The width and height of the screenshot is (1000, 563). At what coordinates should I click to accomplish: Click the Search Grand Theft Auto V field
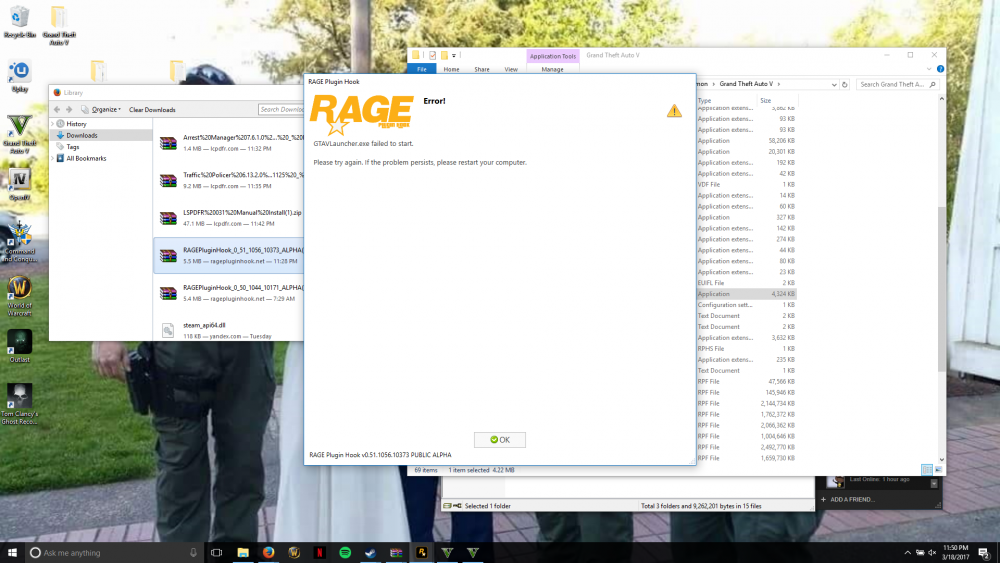[x=897, y=84]
